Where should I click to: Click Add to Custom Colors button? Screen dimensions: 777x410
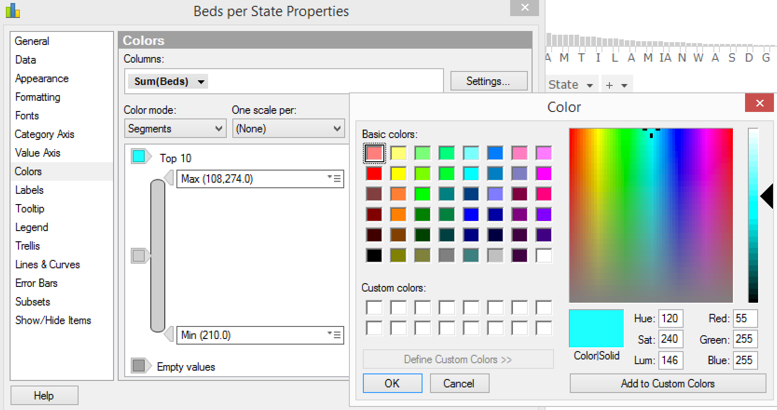click(667, 383)
